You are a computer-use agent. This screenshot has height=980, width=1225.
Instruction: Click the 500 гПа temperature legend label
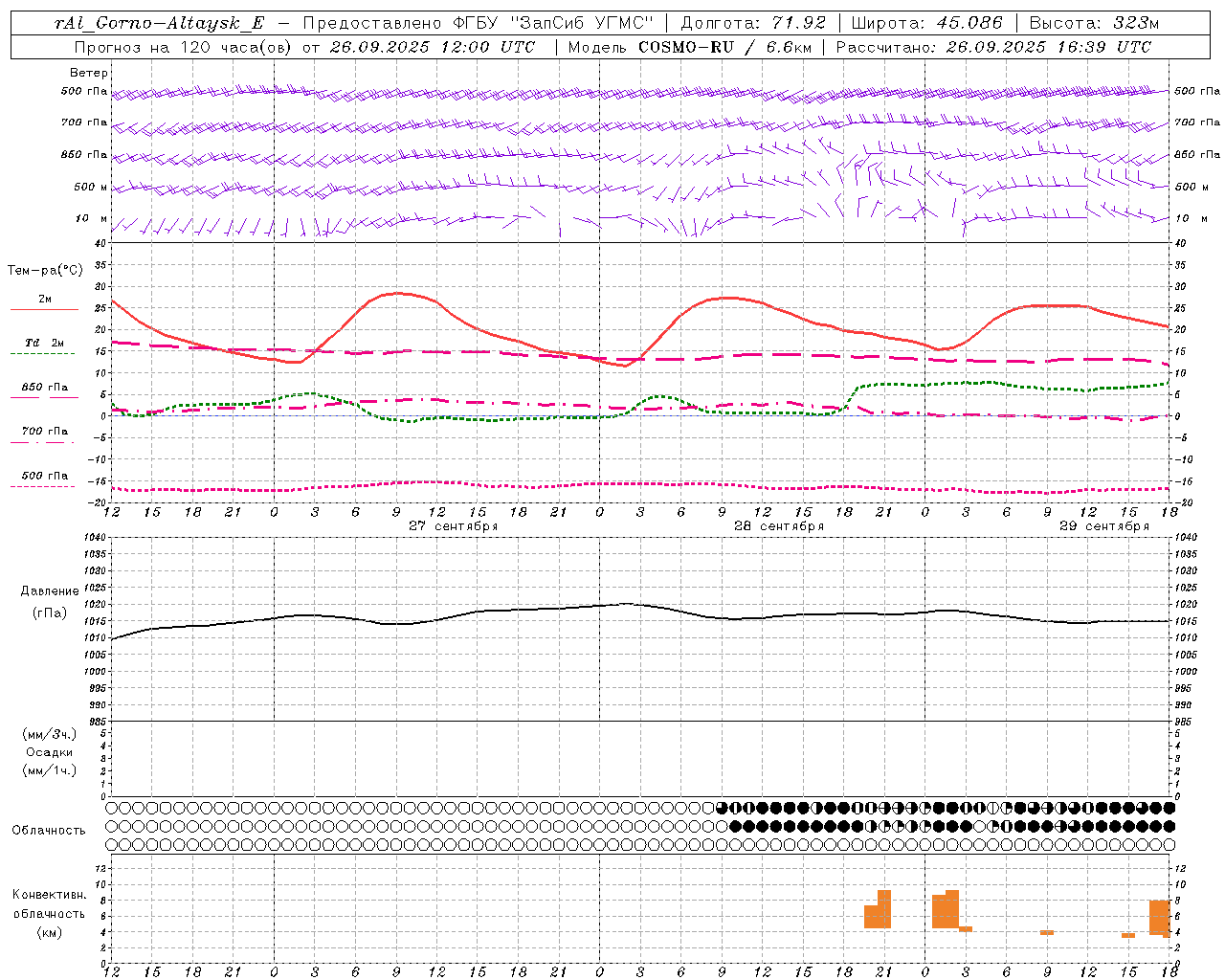[45, 476]
